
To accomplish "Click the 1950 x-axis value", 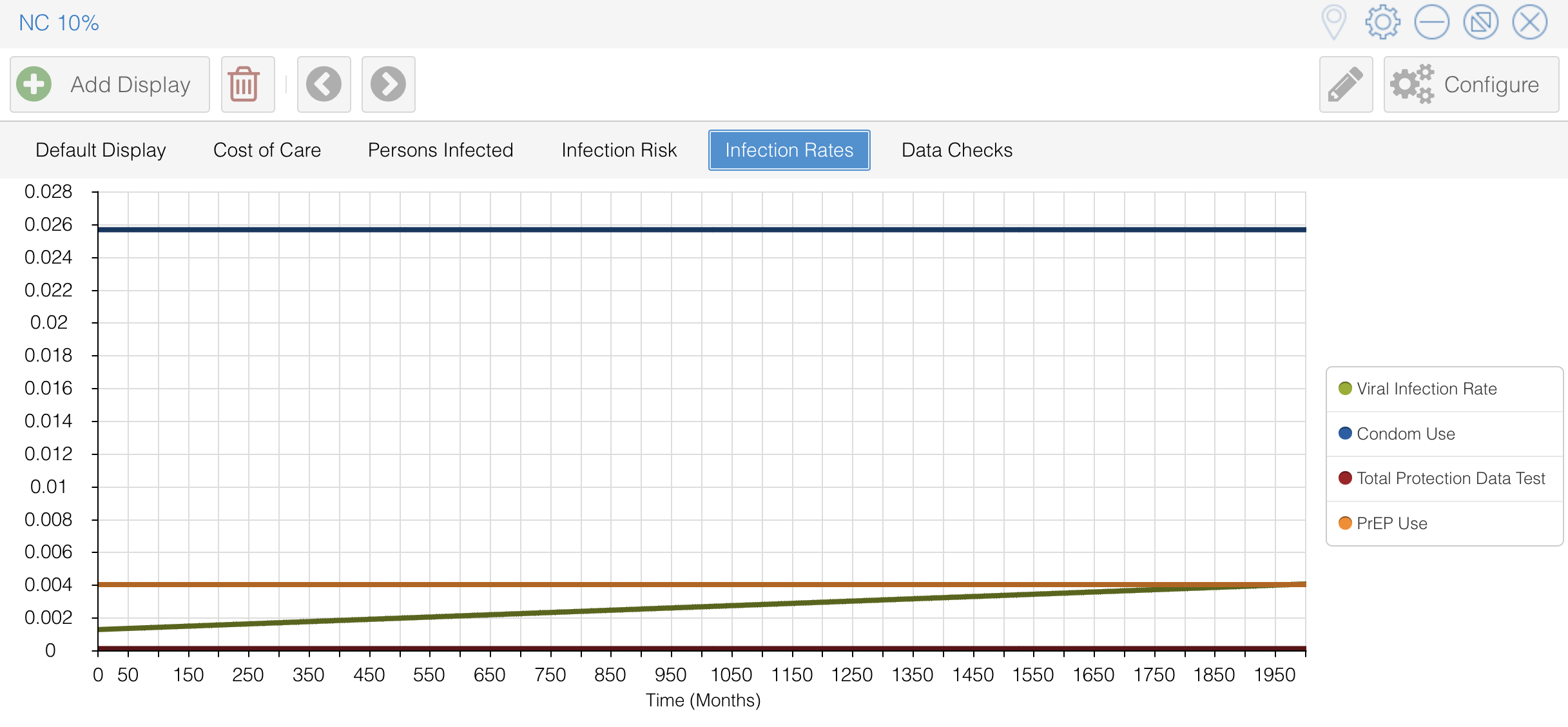I will click(1274, 675).
